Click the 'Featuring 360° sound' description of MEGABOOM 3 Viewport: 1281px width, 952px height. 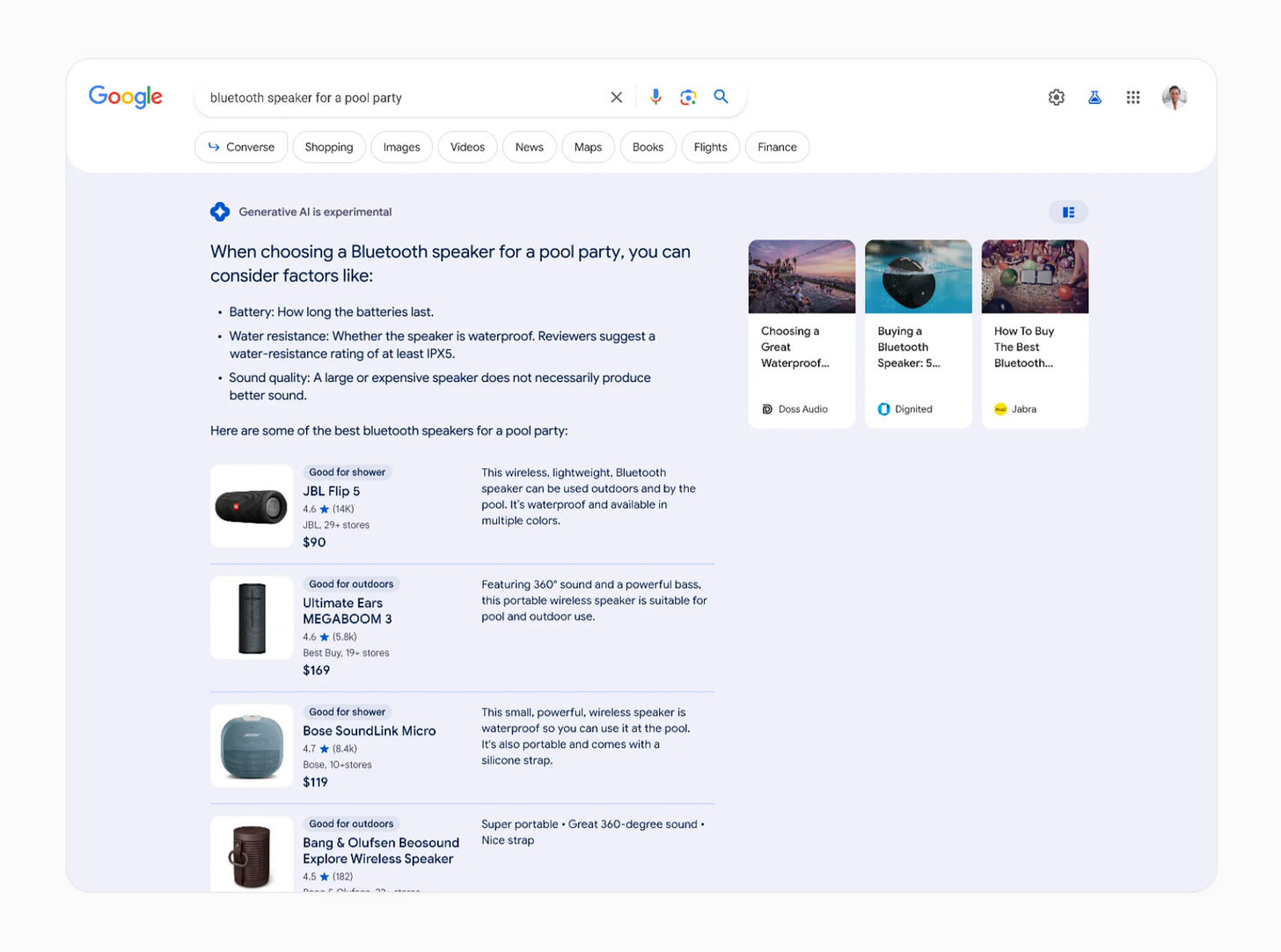[x=594, y=600]
